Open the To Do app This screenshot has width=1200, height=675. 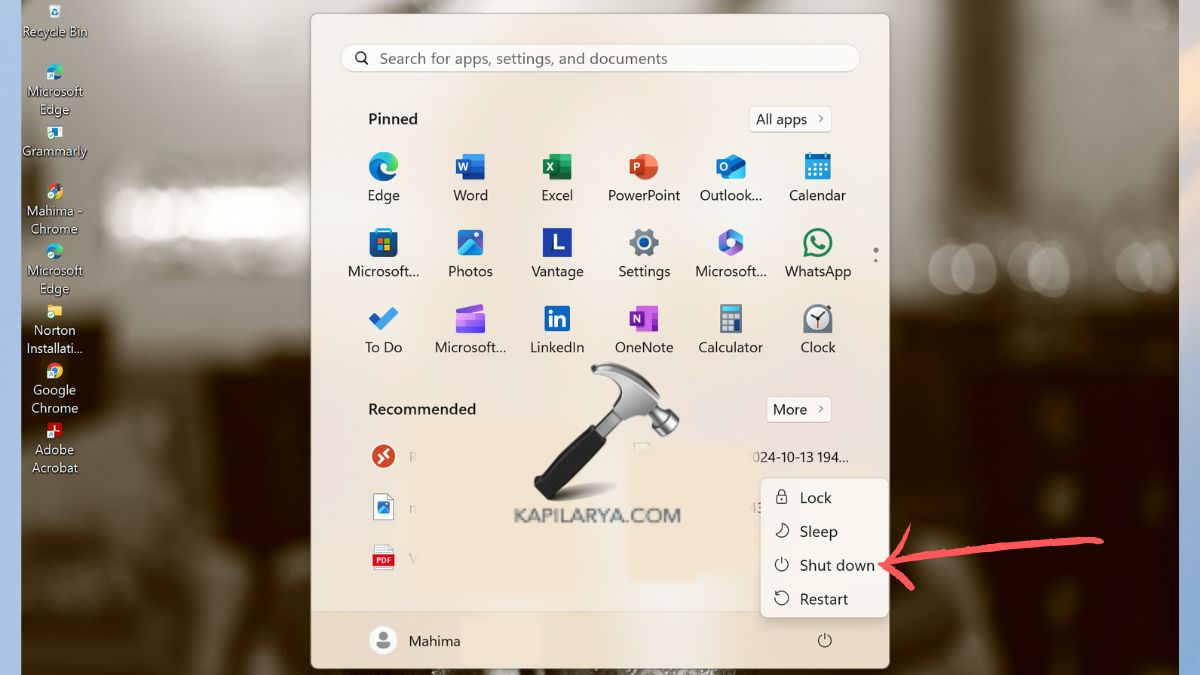[x=383, y=329]
